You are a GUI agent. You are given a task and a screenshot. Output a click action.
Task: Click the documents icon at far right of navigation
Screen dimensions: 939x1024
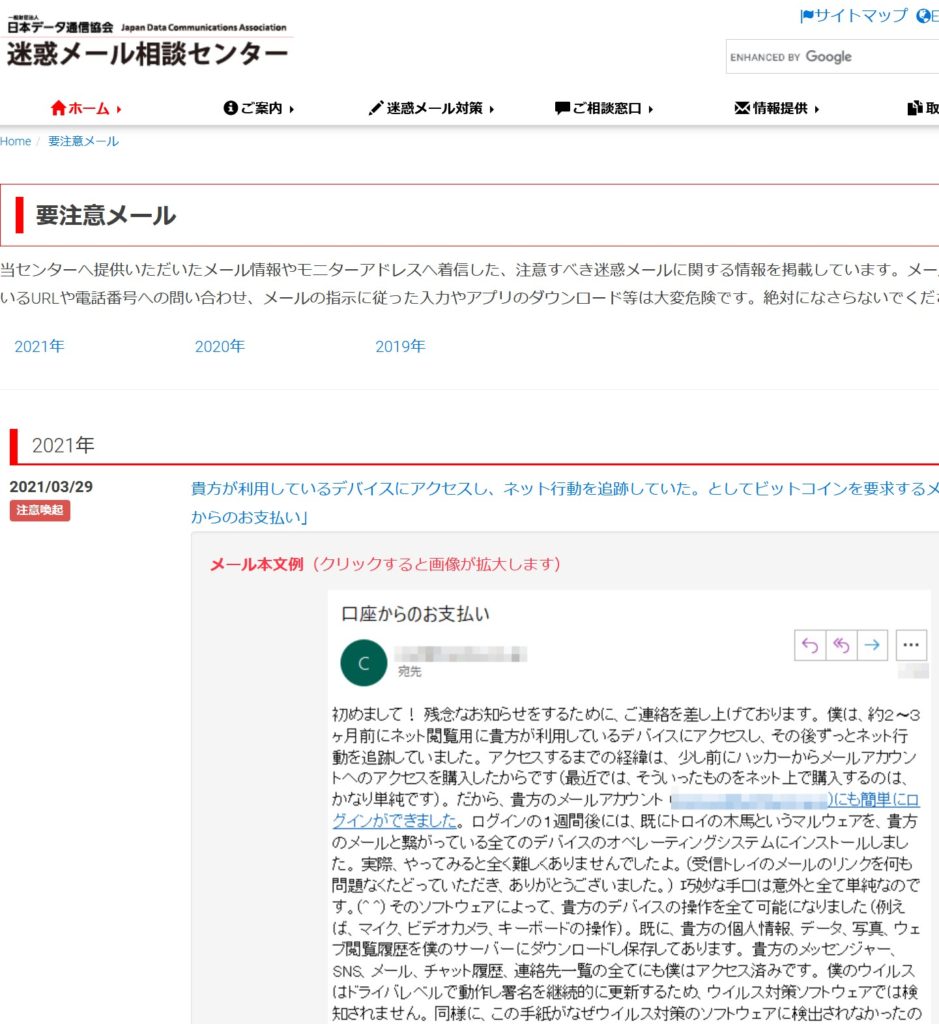(914, 108)
